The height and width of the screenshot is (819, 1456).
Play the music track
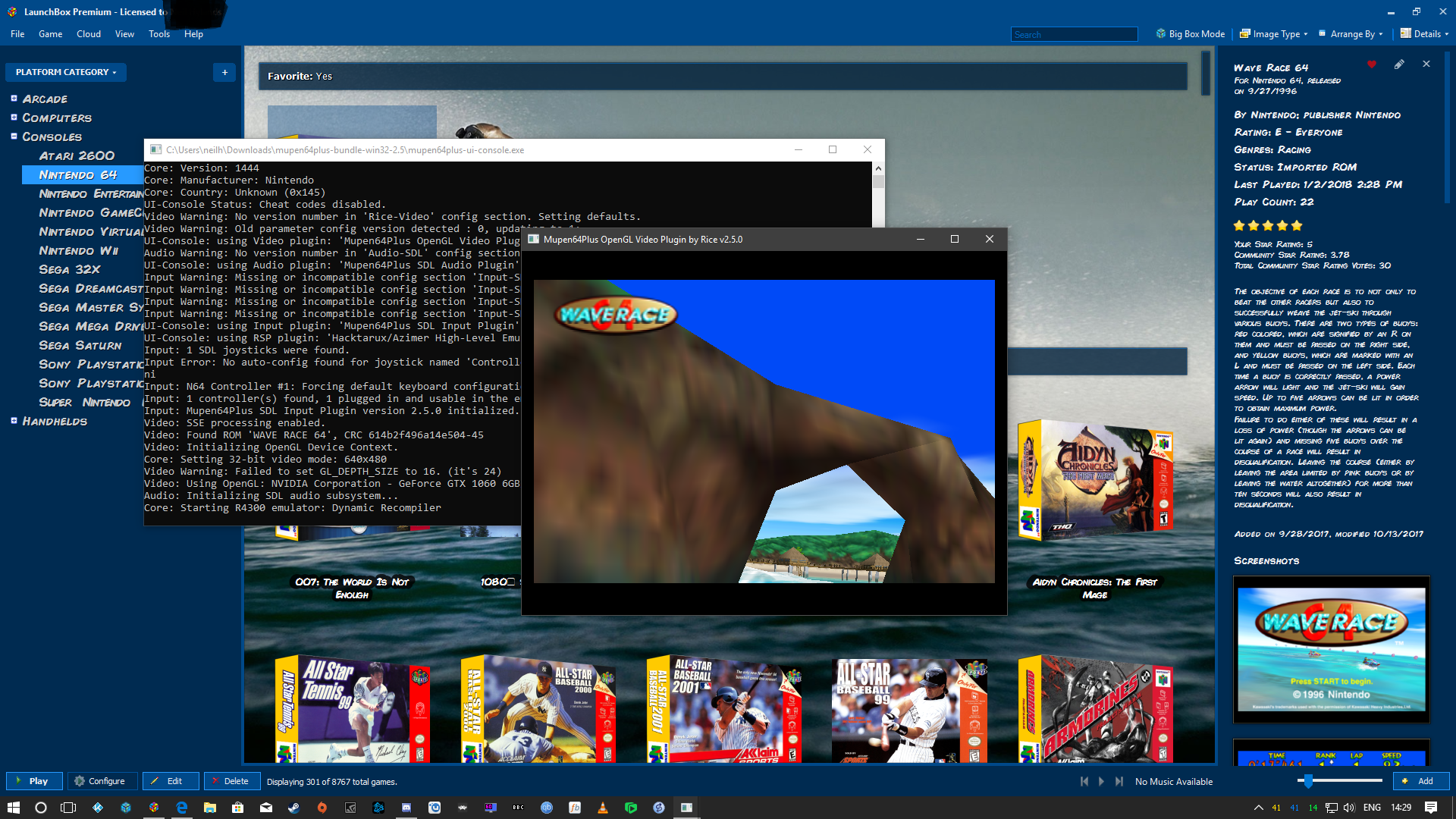1101,781
